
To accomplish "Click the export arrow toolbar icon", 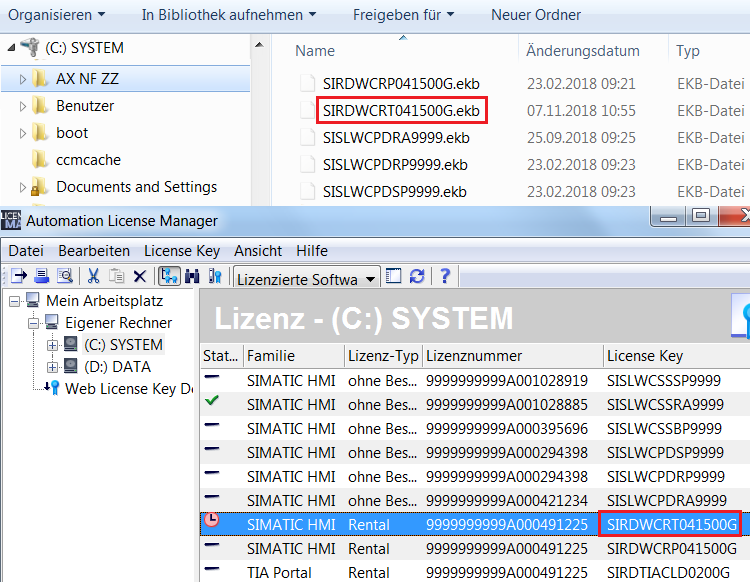I will point(19,276).
